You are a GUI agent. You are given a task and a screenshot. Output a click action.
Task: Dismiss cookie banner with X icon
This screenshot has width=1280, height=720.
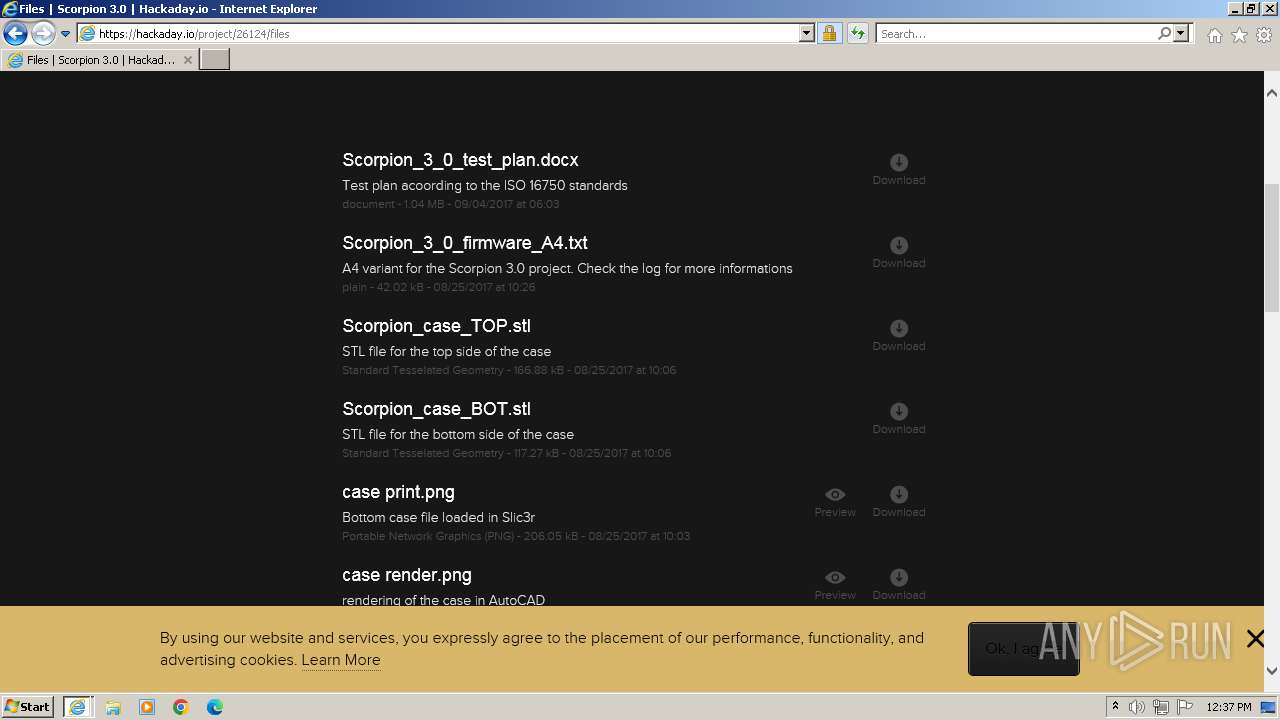[x=1255, y=638]
